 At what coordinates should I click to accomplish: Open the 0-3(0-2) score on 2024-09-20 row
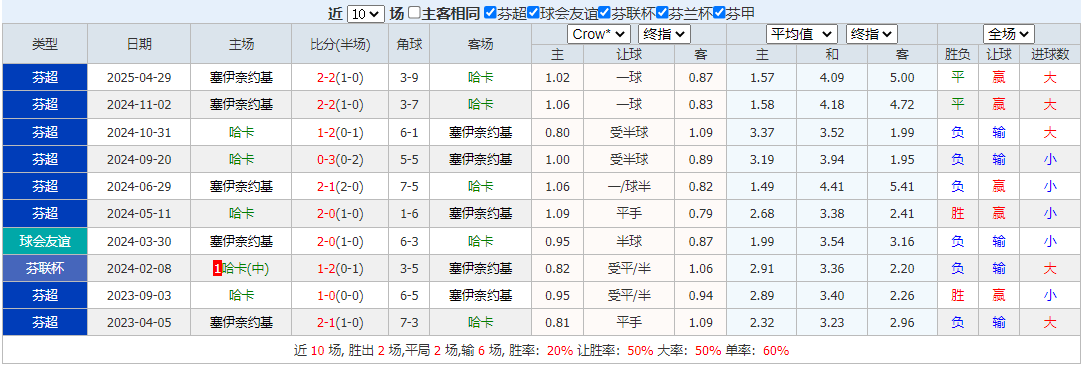pyautogui.click(x=341, y=159)
